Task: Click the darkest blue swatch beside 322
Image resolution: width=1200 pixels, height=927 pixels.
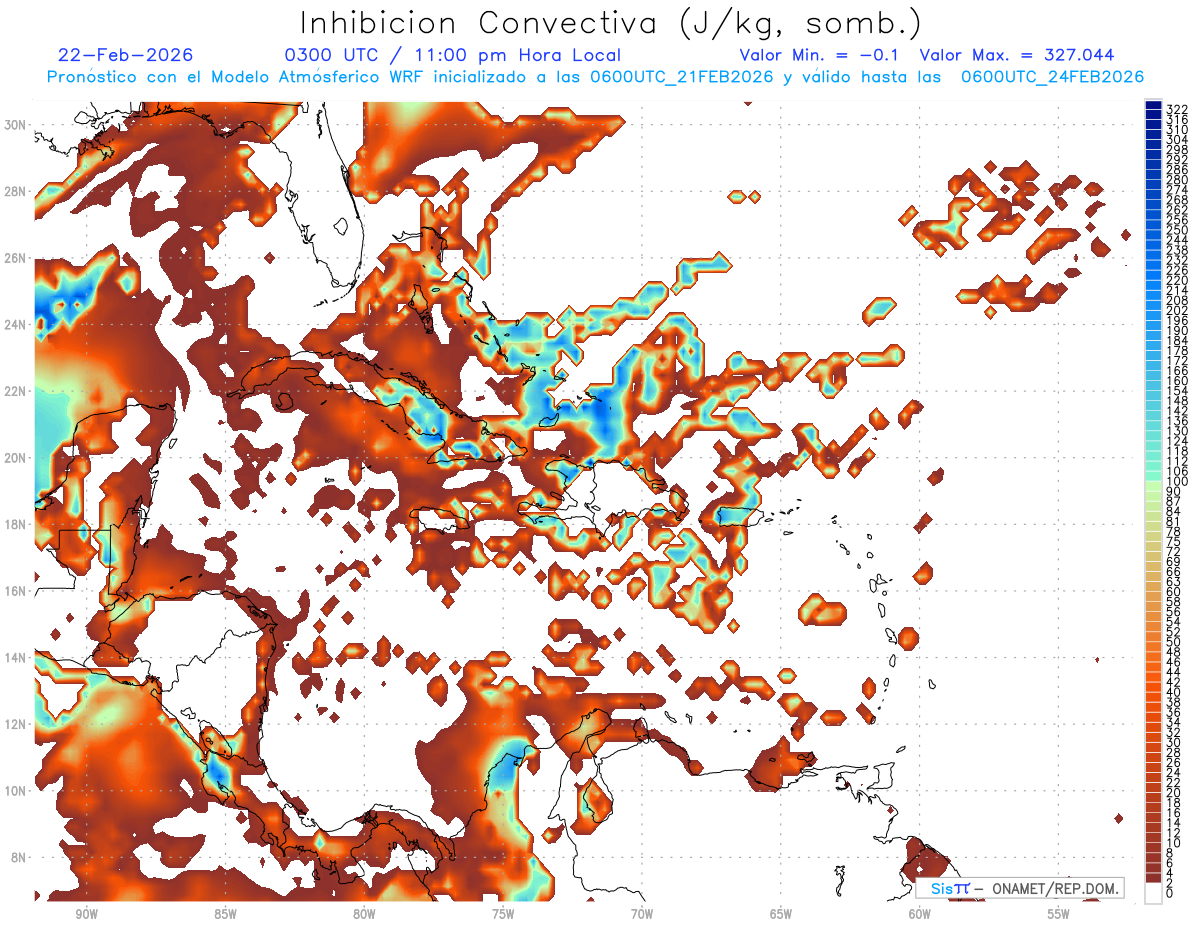Action: coord(1153,105)
